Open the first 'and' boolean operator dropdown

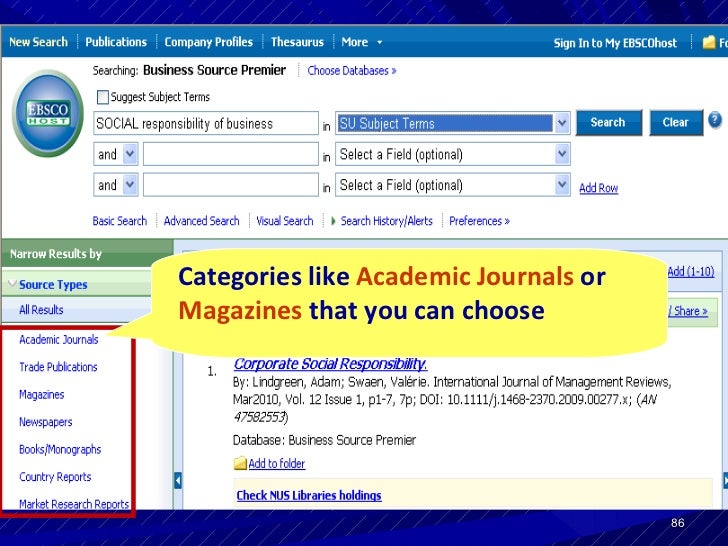pos(130,155)
